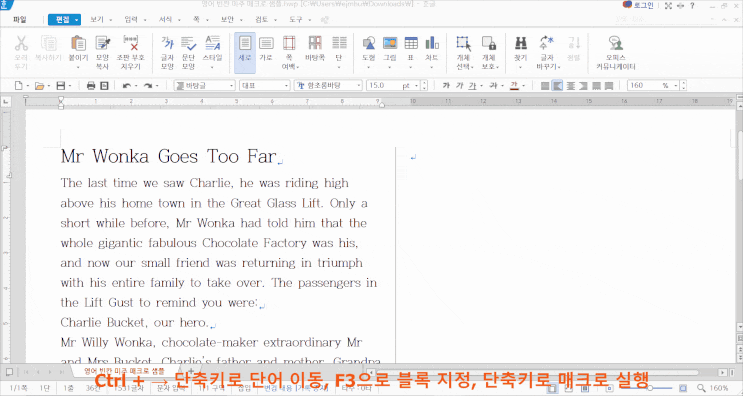Click the 개체 선택 (Select Object) icon
This screenshot has width=743, height=396.
(464, 44)
